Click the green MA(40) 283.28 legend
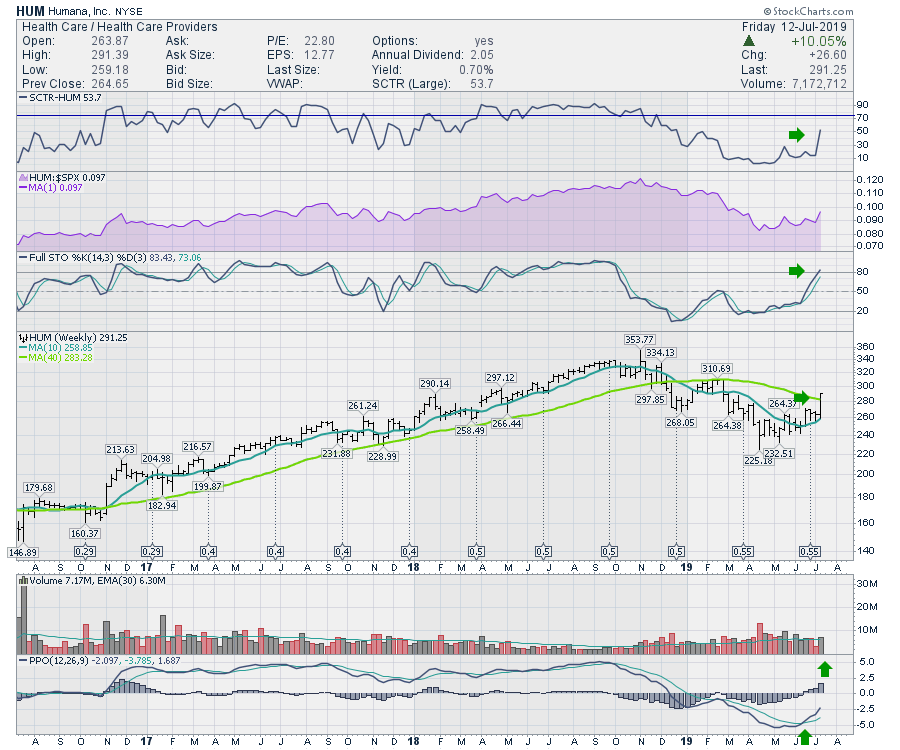The height and width of the screenshot is (750, 900). 56,357
